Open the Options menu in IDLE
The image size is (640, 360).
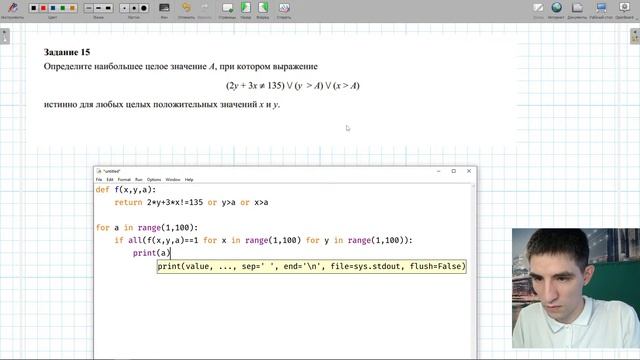pos(154,180)
